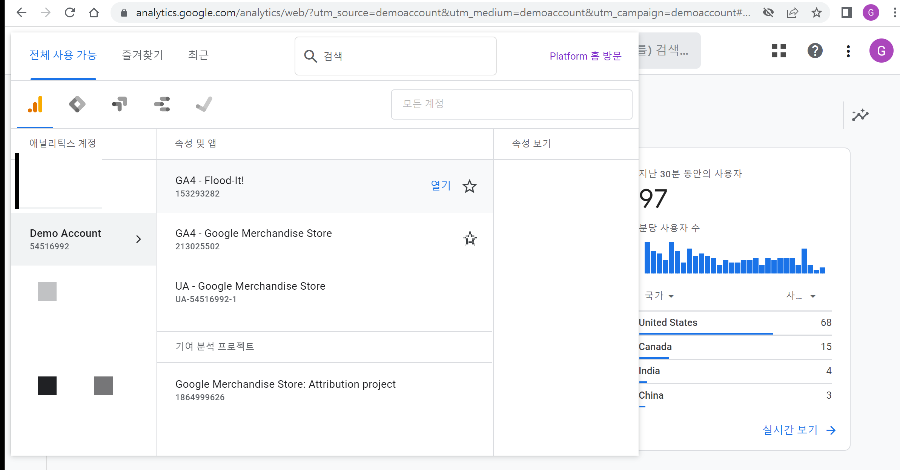View site info via the lock icon
This screenshot has width=900, height=470.
(x=123, y=12)
